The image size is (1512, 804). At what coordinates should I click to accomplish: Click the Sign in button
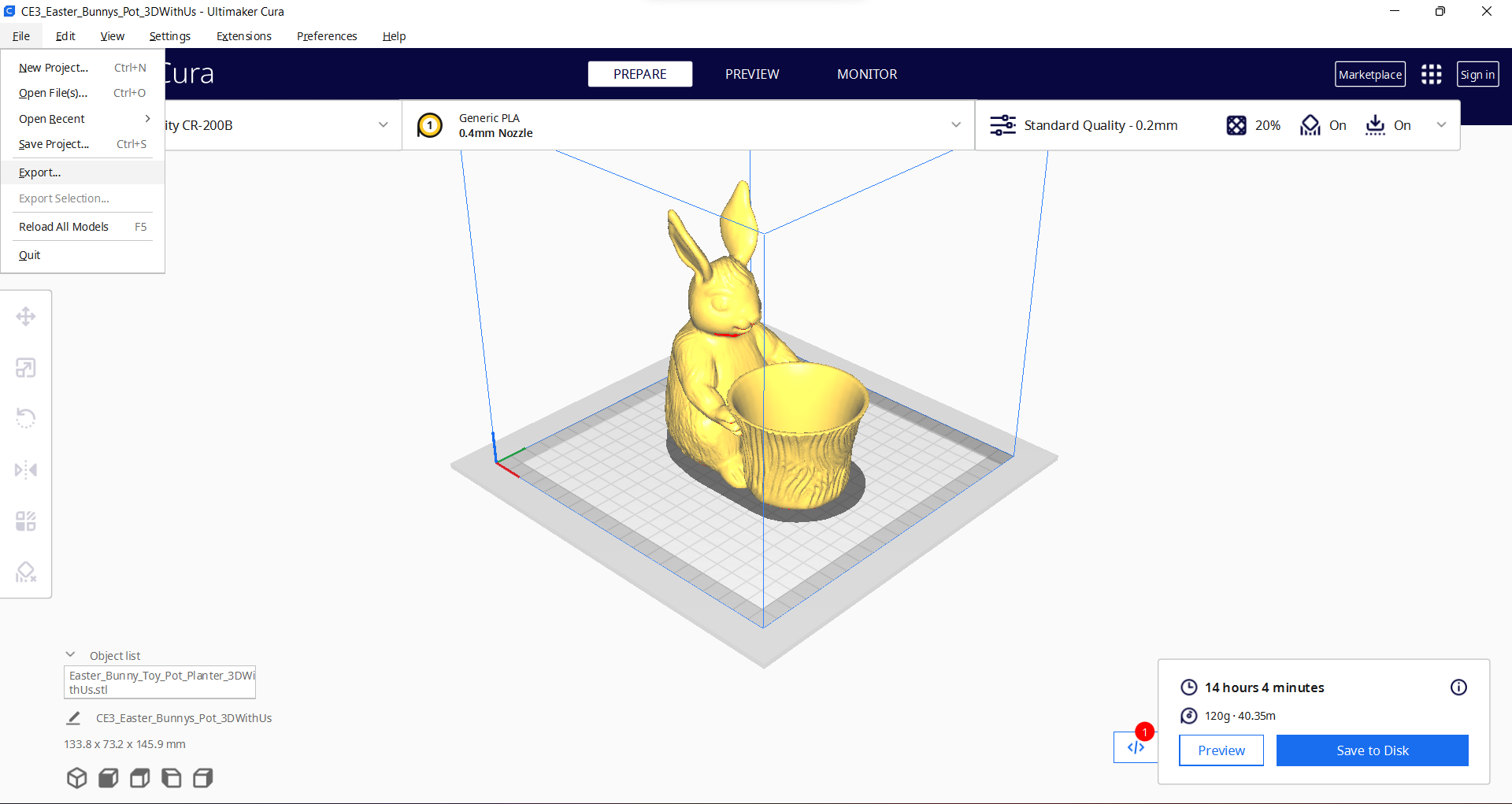pyautogui.click(x=1477, y=74)
